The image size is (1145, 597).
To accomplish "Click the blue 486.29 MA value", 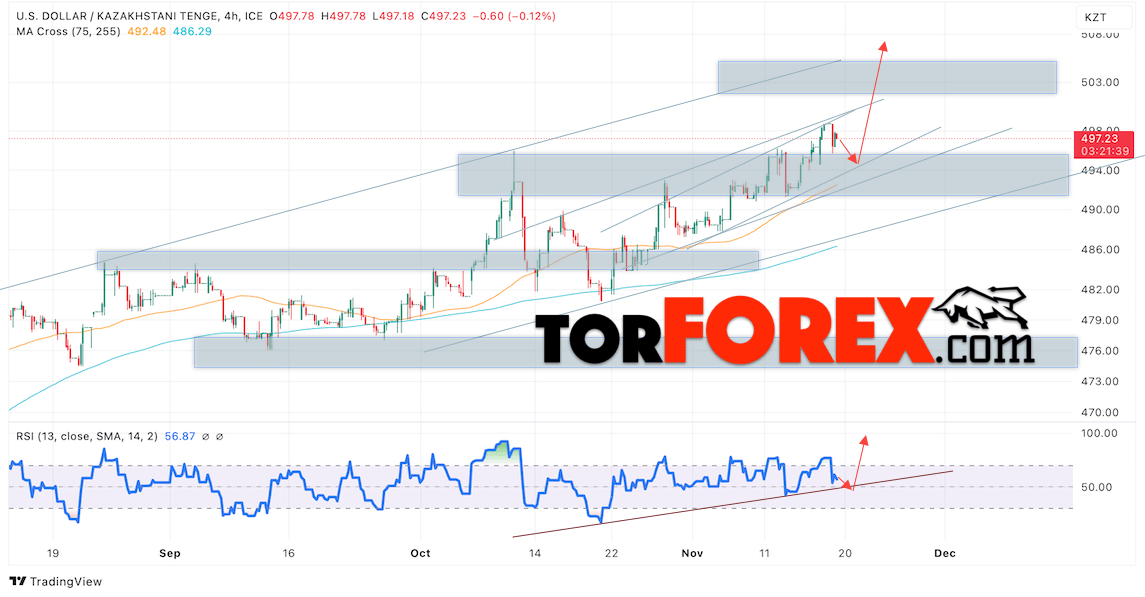I will tap(192, 31).
